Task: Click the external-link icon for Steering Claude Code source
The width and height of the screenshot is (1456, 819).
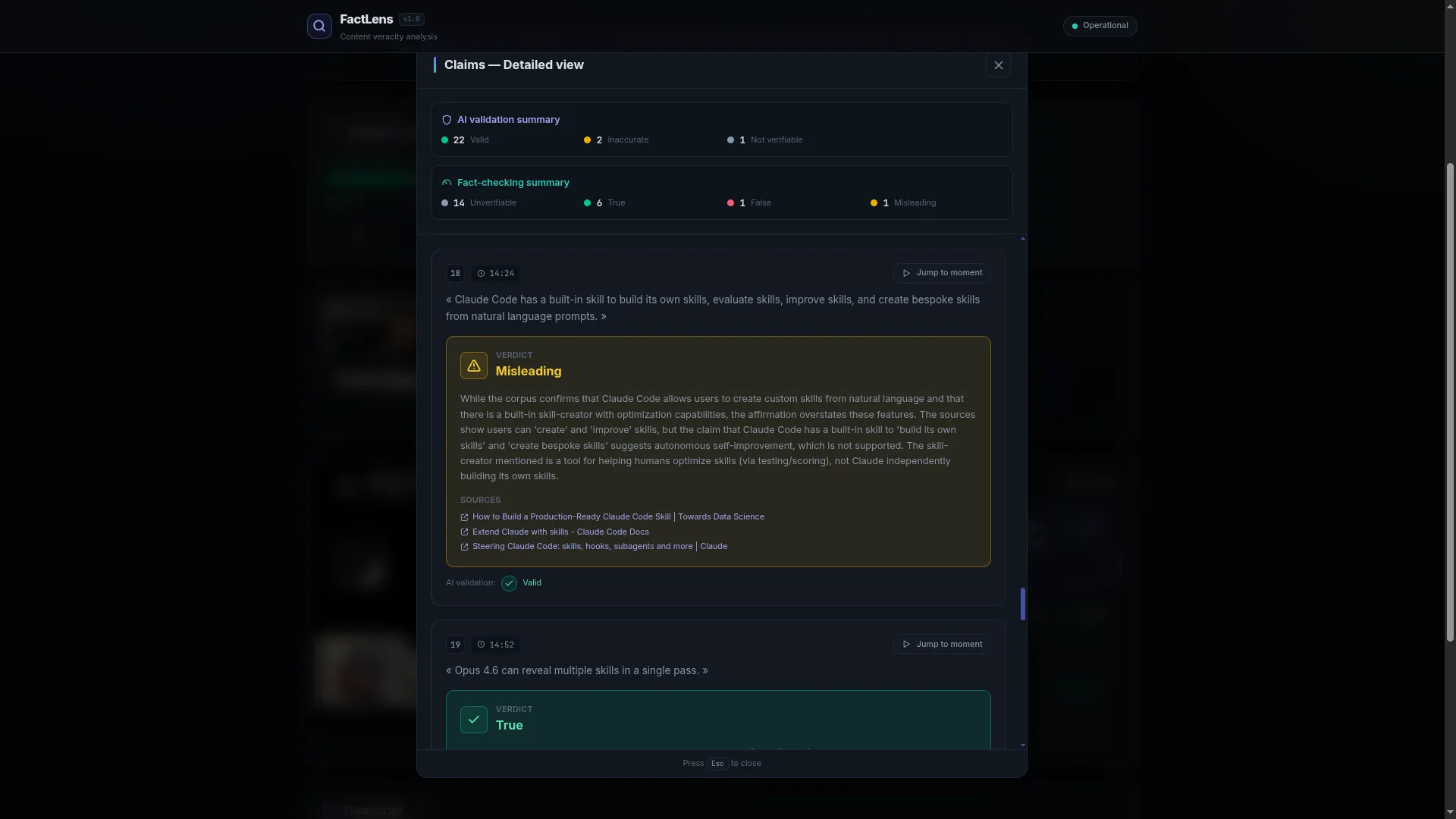Action: 465,547
